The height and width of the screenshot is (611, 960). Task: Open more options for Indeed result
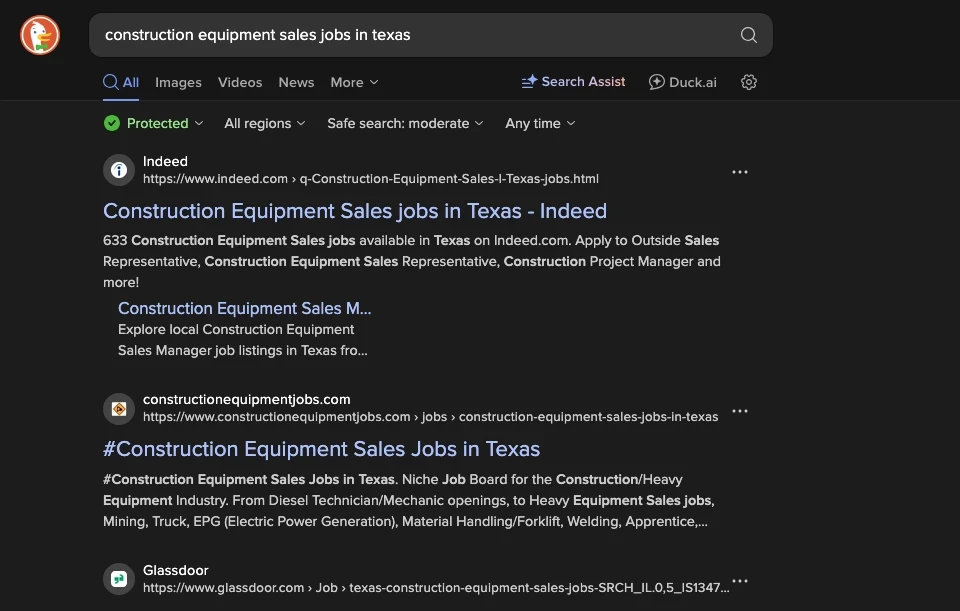pyautogui.click(x=740, y=172)
